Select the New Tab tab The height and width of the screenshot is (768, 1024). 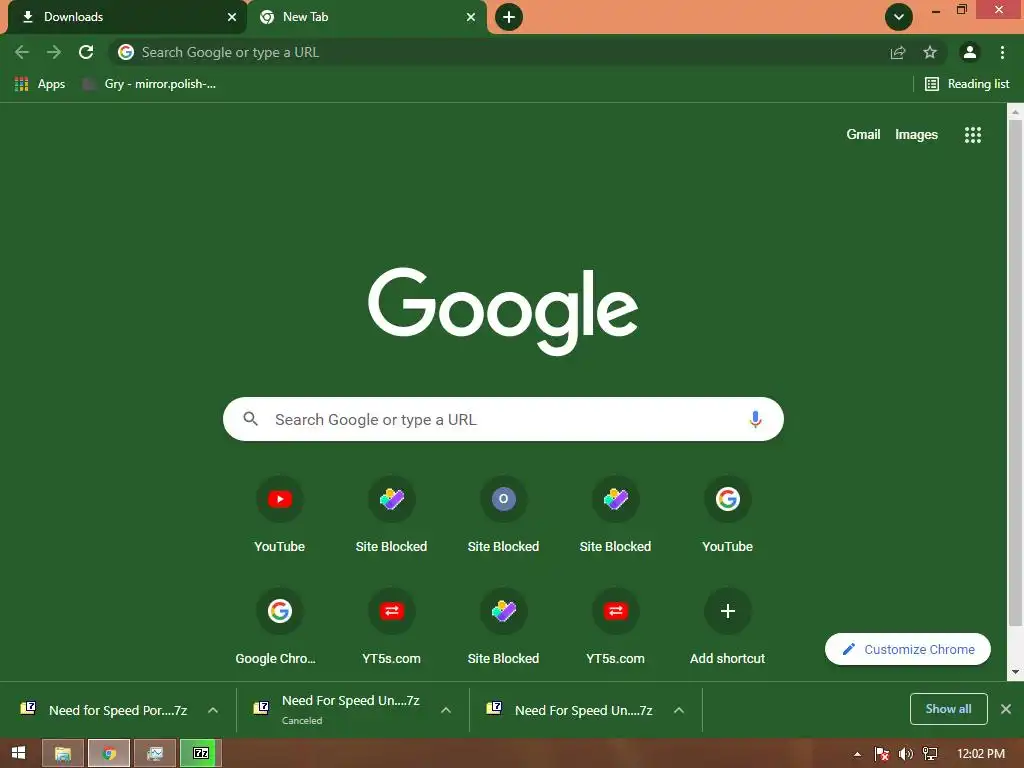pyautogui.click(x=366, y=17)
